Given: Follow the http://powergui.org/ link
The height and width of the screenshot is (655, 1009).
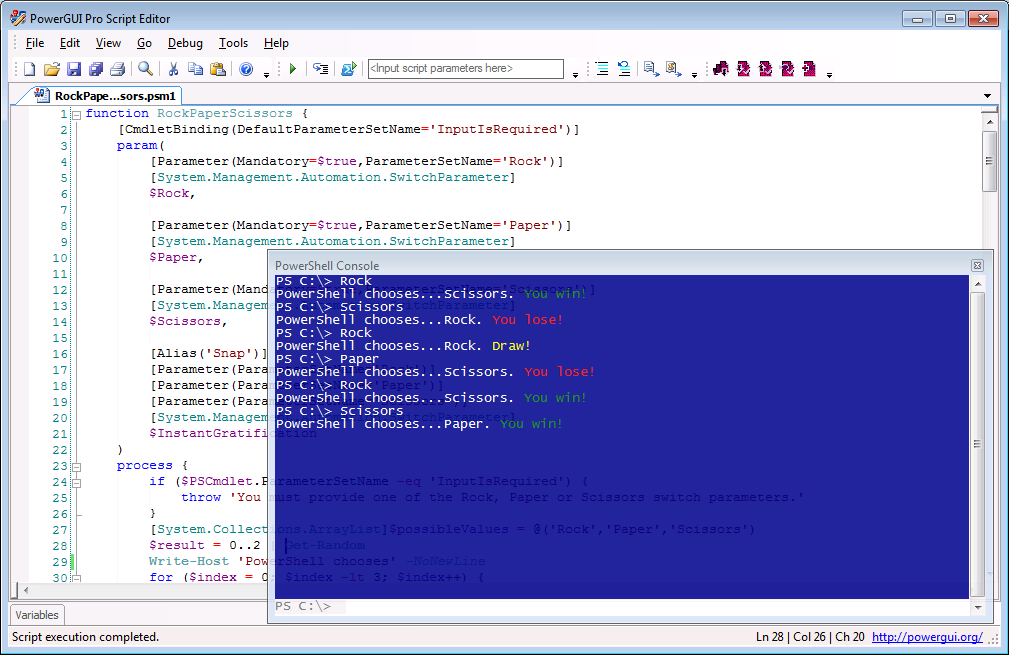Looking at the screenshot, I should [x=927, y=637].
